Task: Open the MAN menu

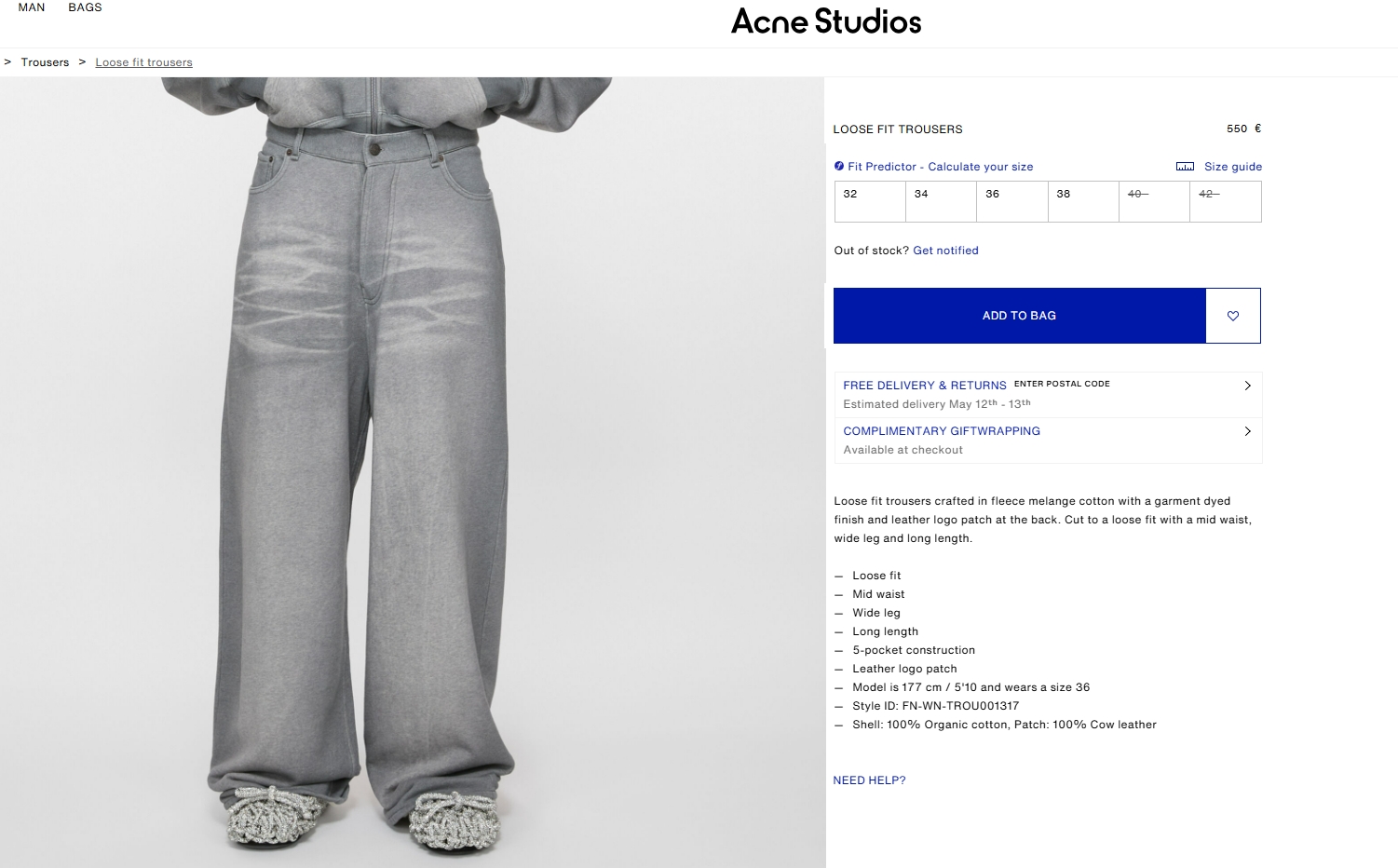Action: coord(32,7)
